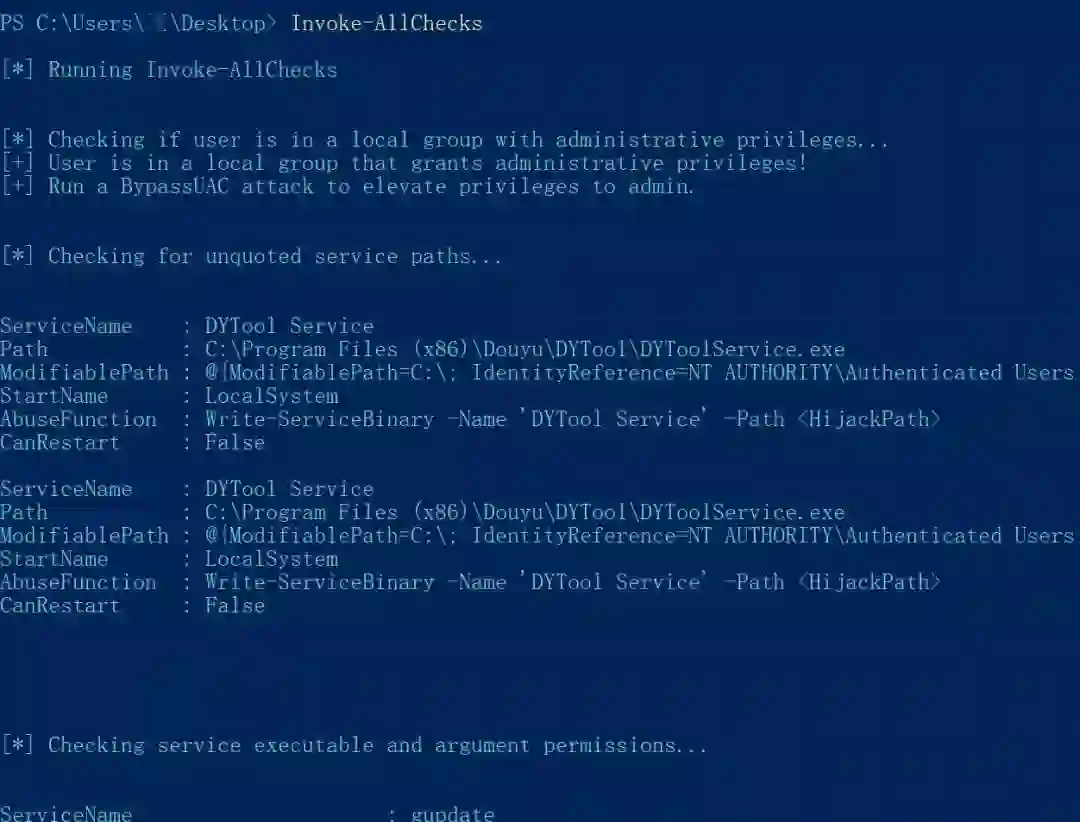Click the Invoke-AllChecks command on prompt line

(386, 23)
